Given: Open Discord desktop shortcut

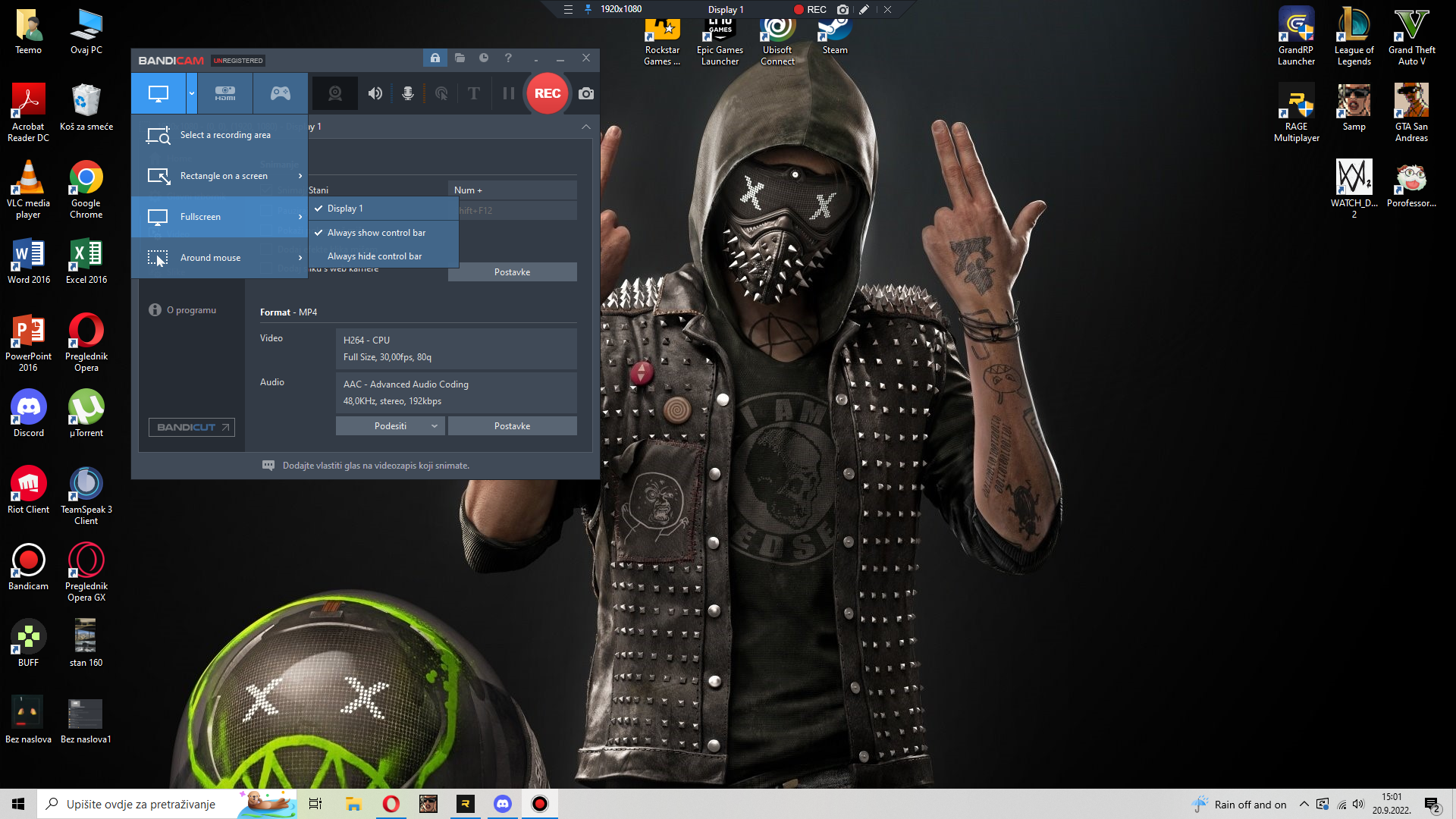Looking at the screenshot, I should (x=28, y=413).
